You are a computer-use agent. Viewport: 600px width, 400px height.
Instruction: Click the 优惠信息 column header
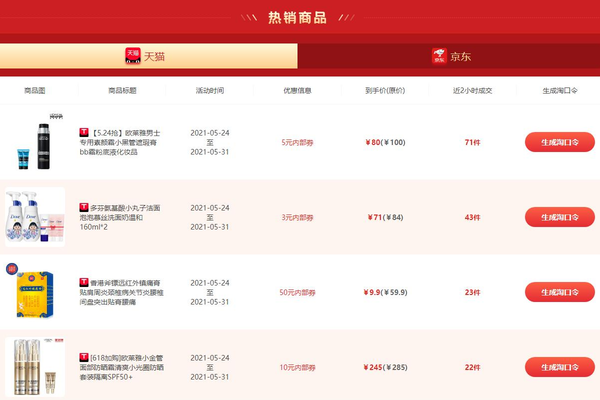[297, 90]
